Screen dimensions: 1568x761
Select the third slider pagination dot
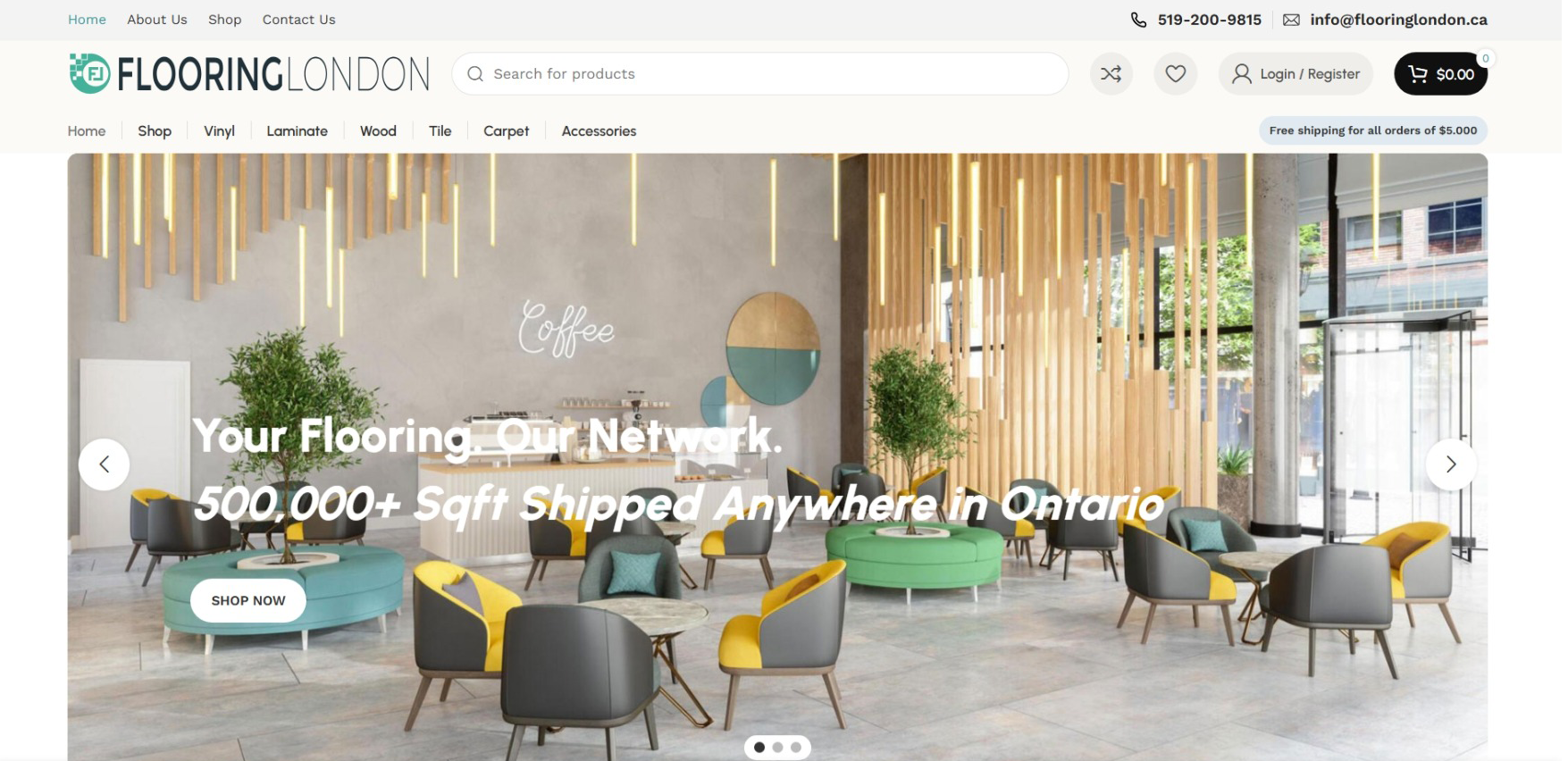click(x=796, y=748)
